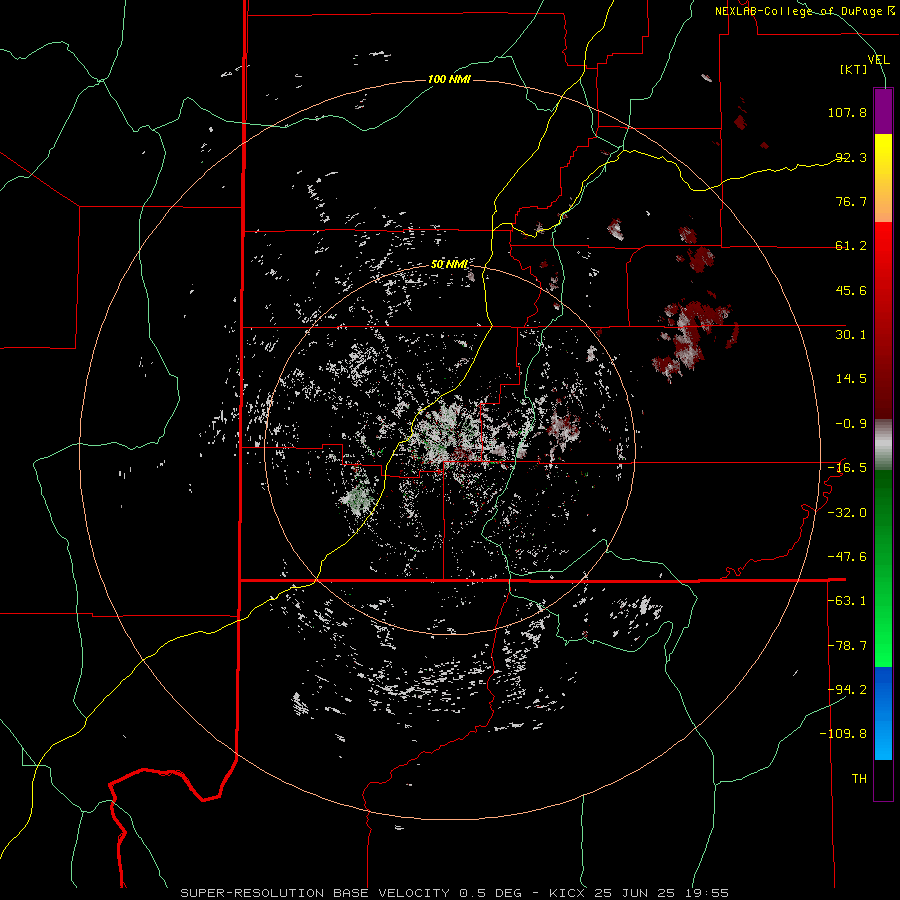Click the -16.5 velocity scale value
Viewport: 900px width, 900px height.
point(847,468)
